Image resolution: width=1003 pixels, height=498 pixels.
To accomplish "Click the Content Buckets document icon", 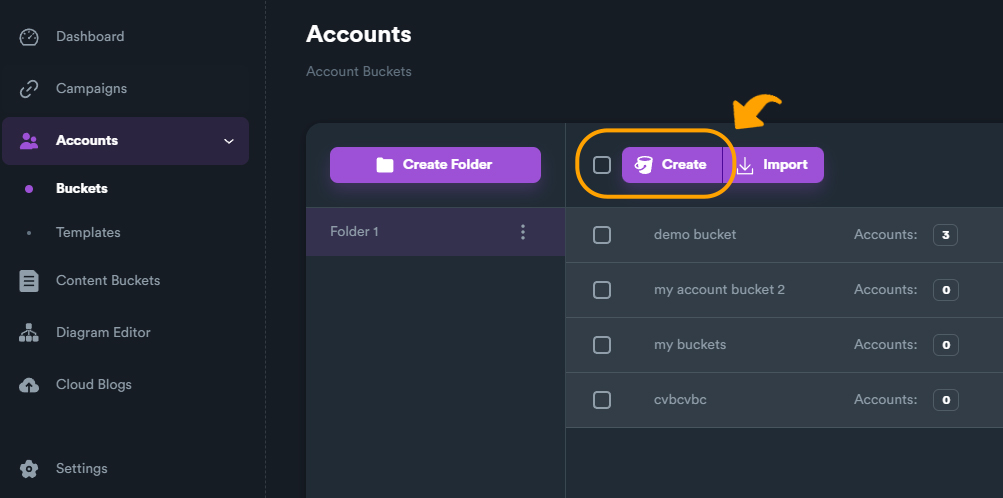I will pos(29,281).
